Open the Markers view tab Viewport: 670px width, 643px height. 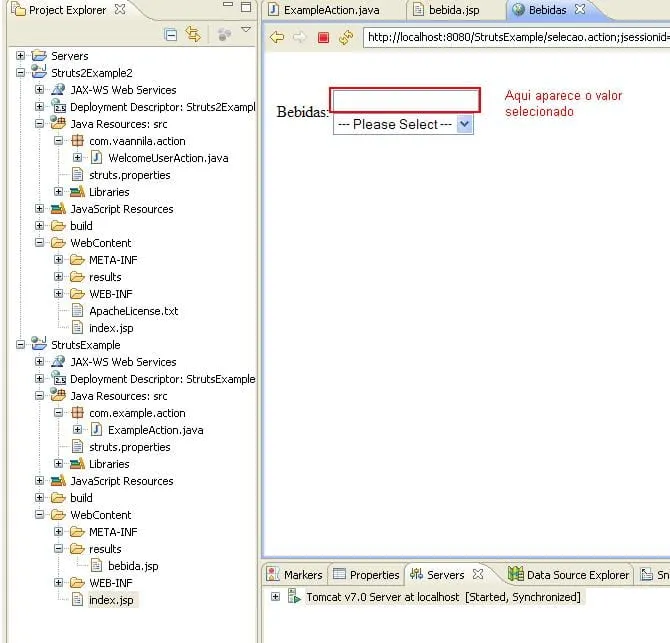pos(294,575)
